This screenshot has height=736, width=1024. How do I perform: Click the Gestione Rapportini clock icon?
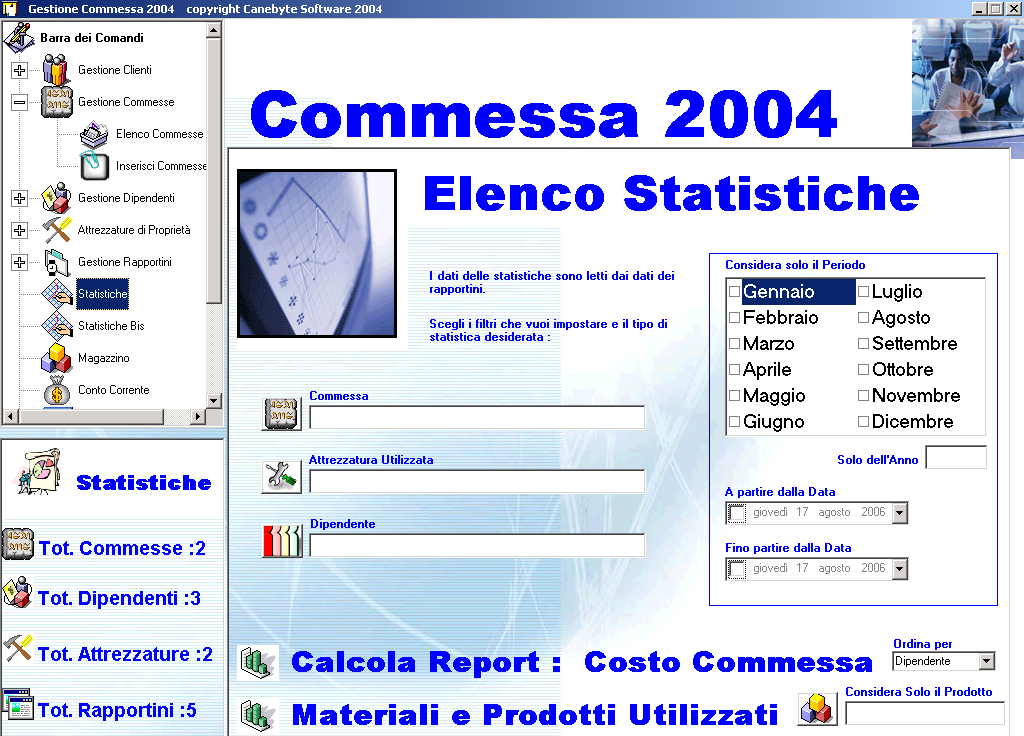click(56, 262)
